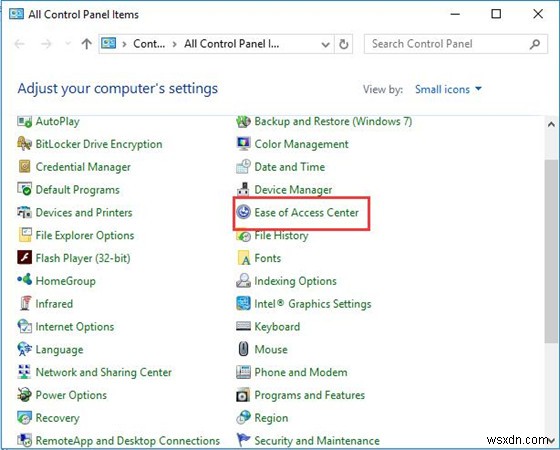Click the Device Manager icon
Screen dimensions: 560x450
(x=244, y=189)
